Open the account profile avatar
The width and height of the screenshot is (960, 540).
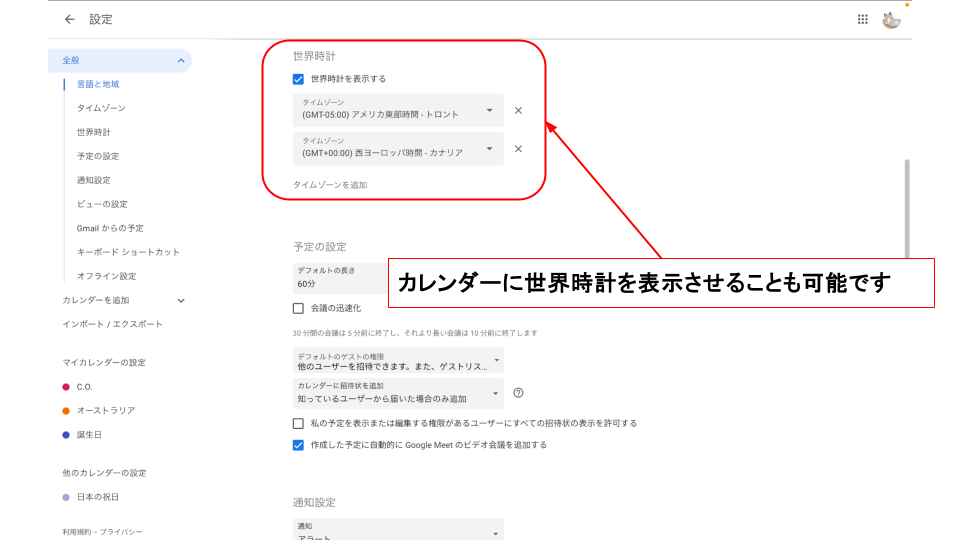[x=891, y=19]
